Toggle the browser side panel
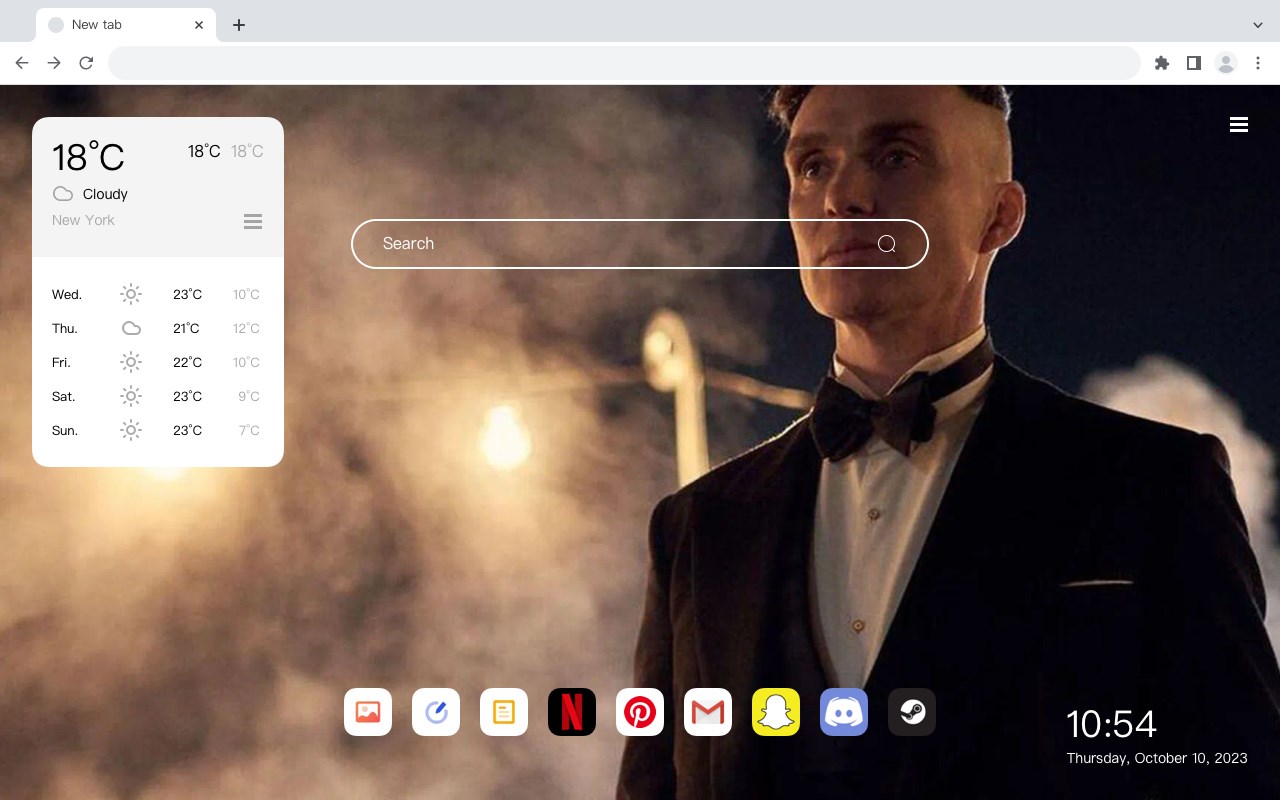This screenshot has height=800, width=1280. (x=1193, y=63)
